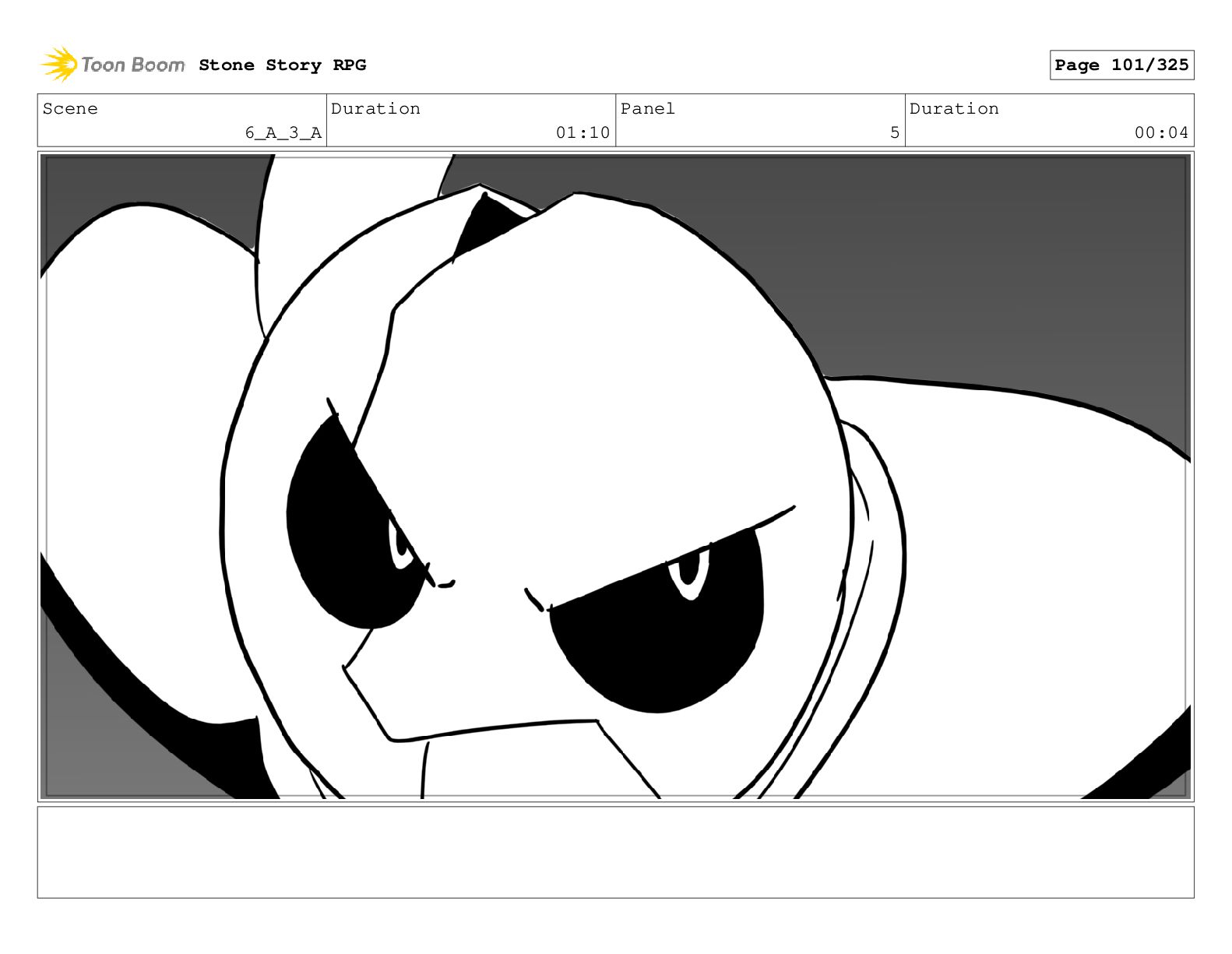
Task: Click the 'Panel' header label
Action: point(648,109)
